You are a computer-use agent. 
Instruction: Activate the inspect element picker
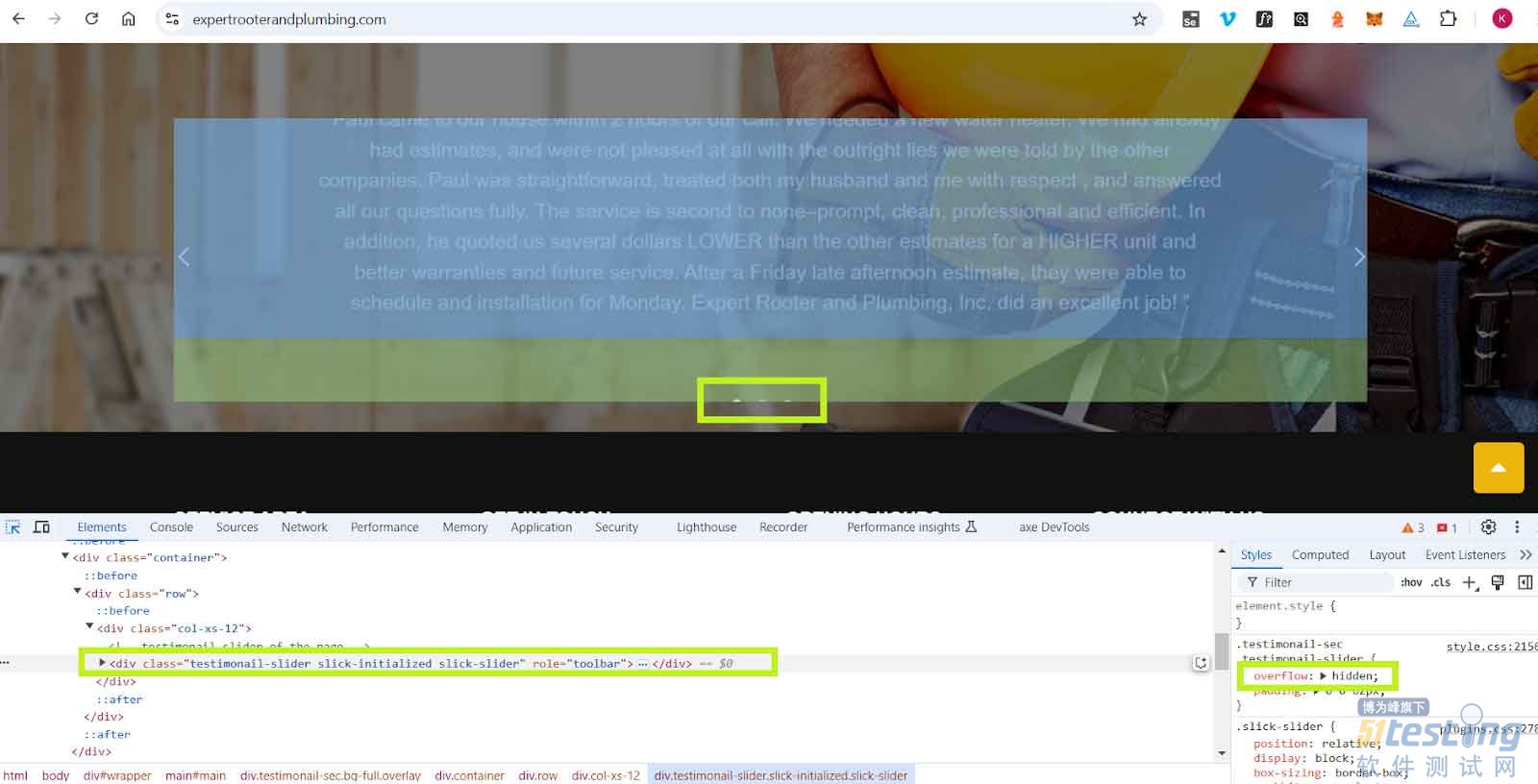tap(13, 527)
